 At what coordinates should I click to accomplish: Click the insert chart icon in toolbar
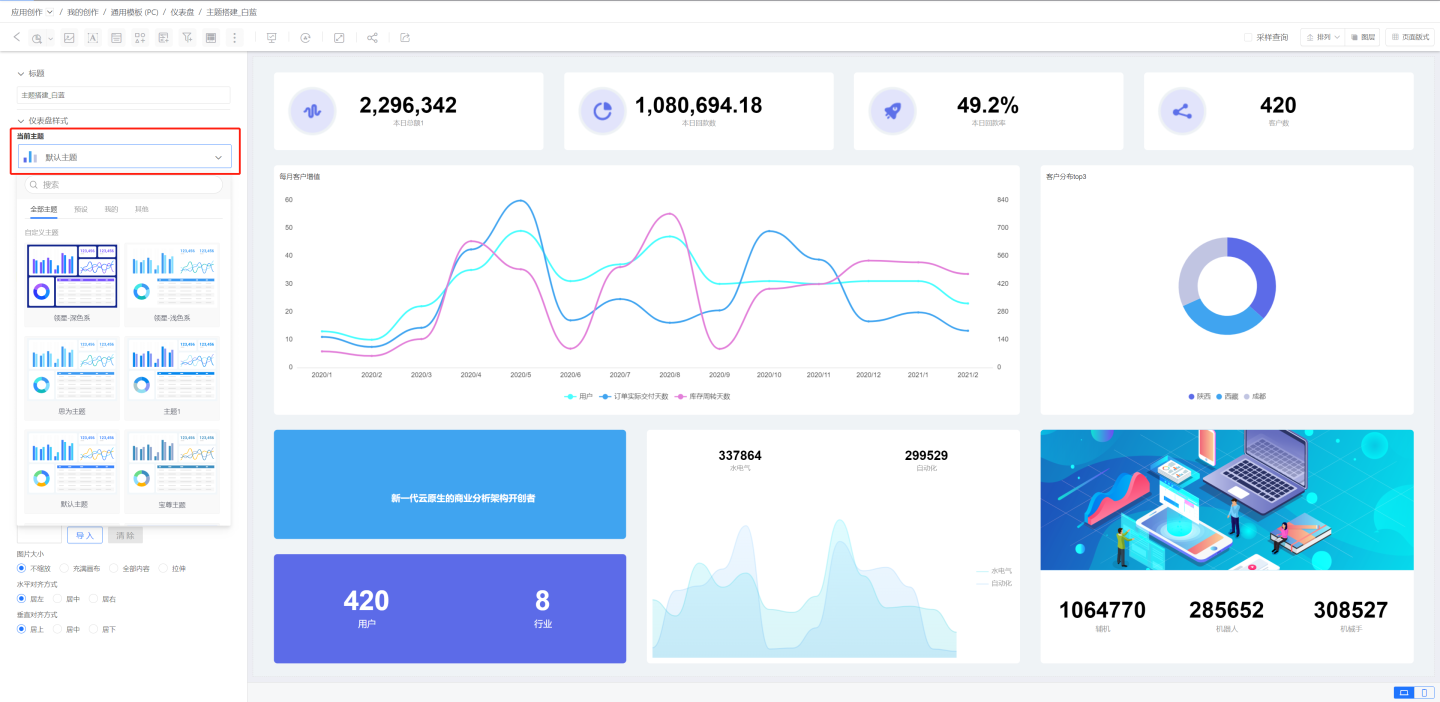click(x=69, y=37)
